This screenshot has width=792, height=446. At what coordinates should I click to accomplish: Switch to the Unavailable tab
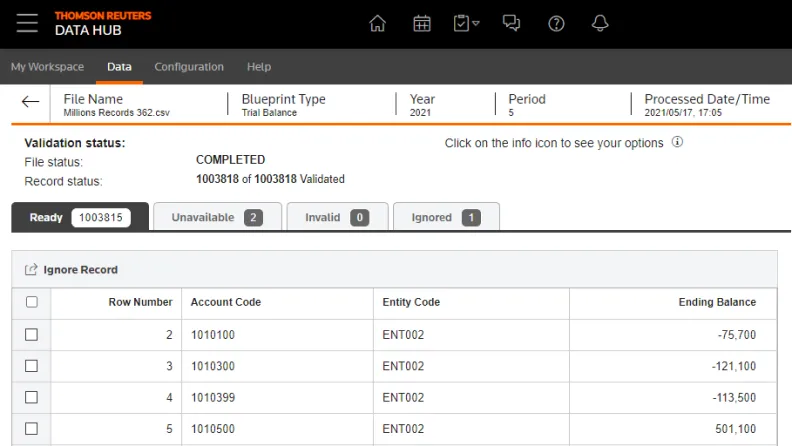pos(216,217)
